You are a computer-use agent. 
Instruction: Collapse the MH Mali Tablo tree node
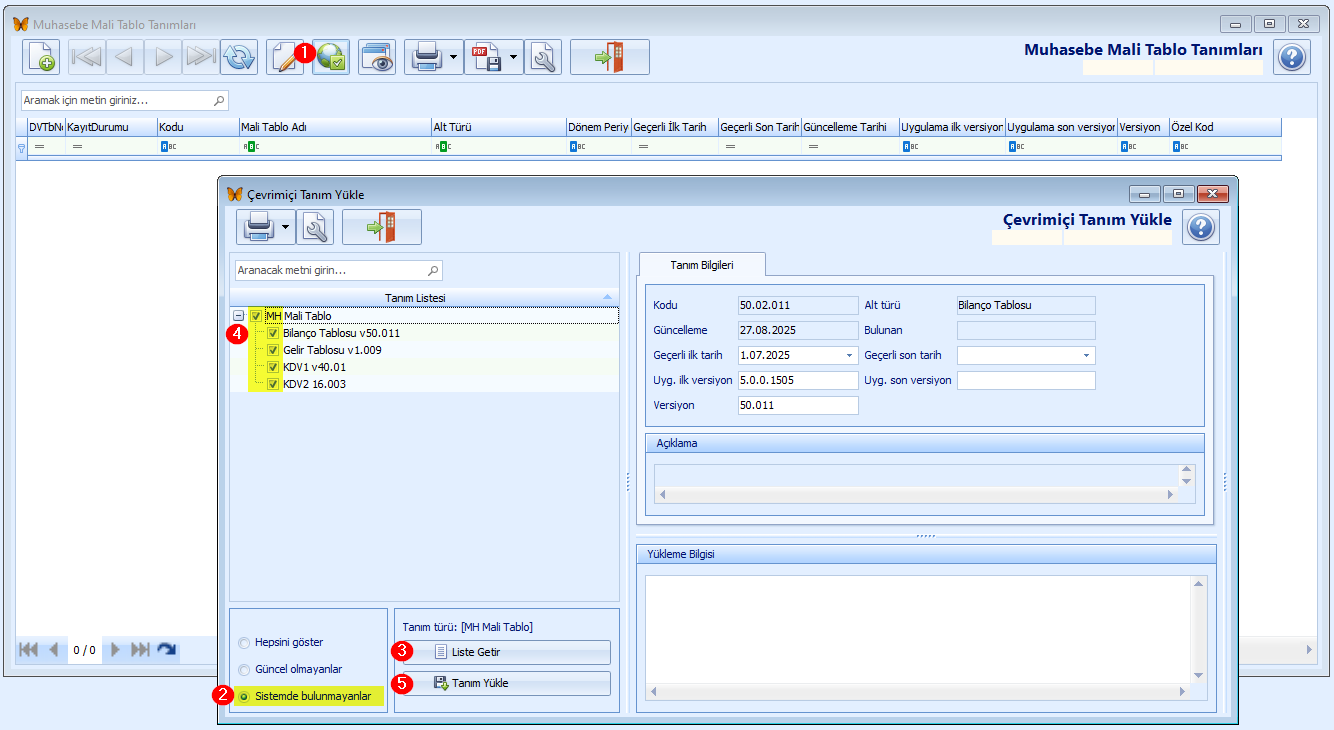238,316
